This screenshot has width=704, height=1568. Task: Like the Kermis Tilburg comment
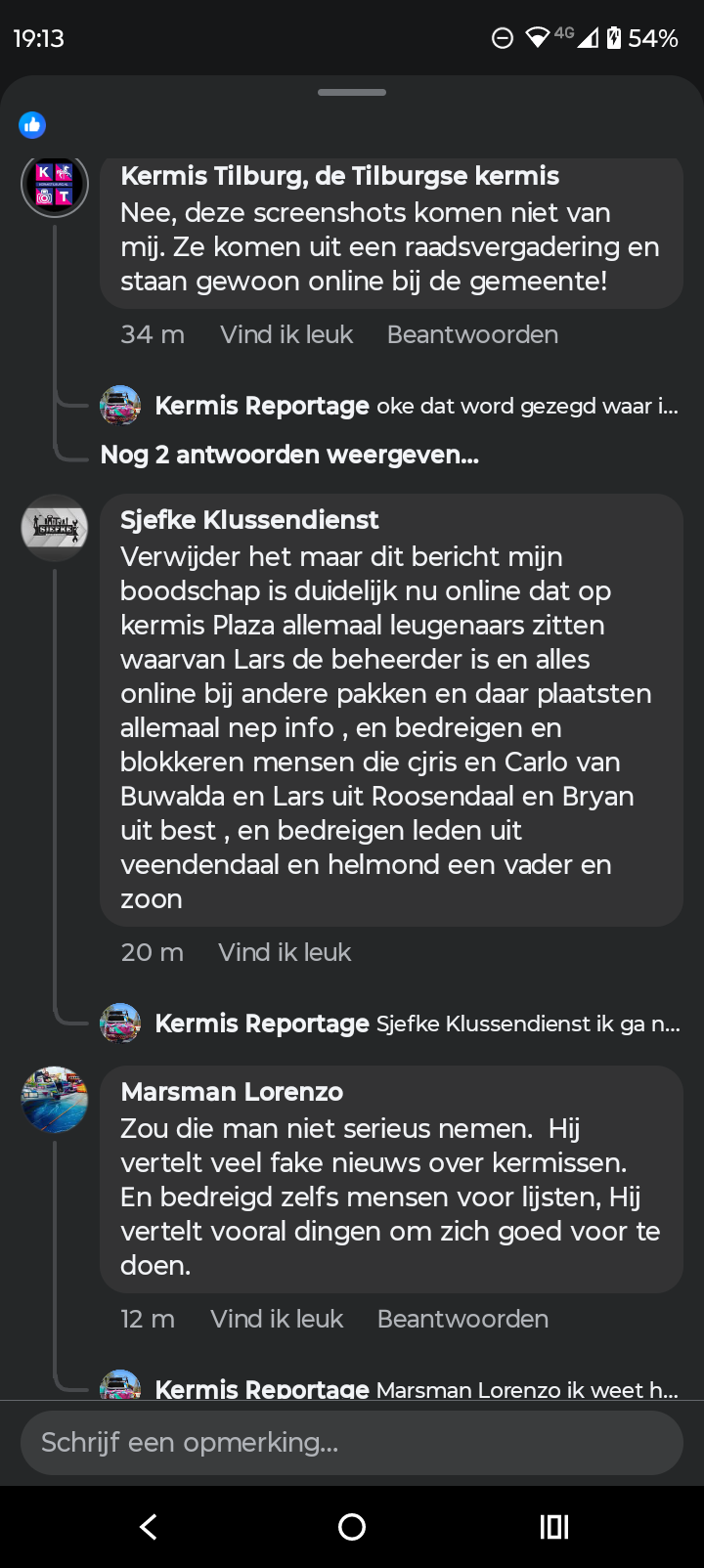pos(286,334)
